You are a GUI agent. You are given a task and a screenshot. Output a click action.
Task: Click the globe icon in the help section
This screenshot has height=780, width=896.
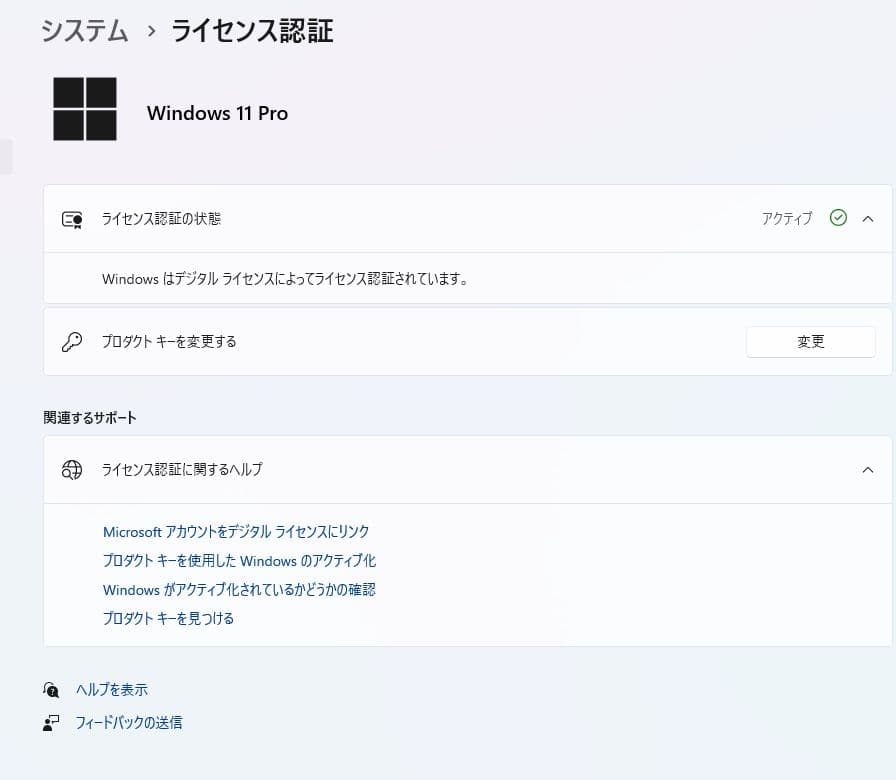pyautogui.click(x=71, y=470)
